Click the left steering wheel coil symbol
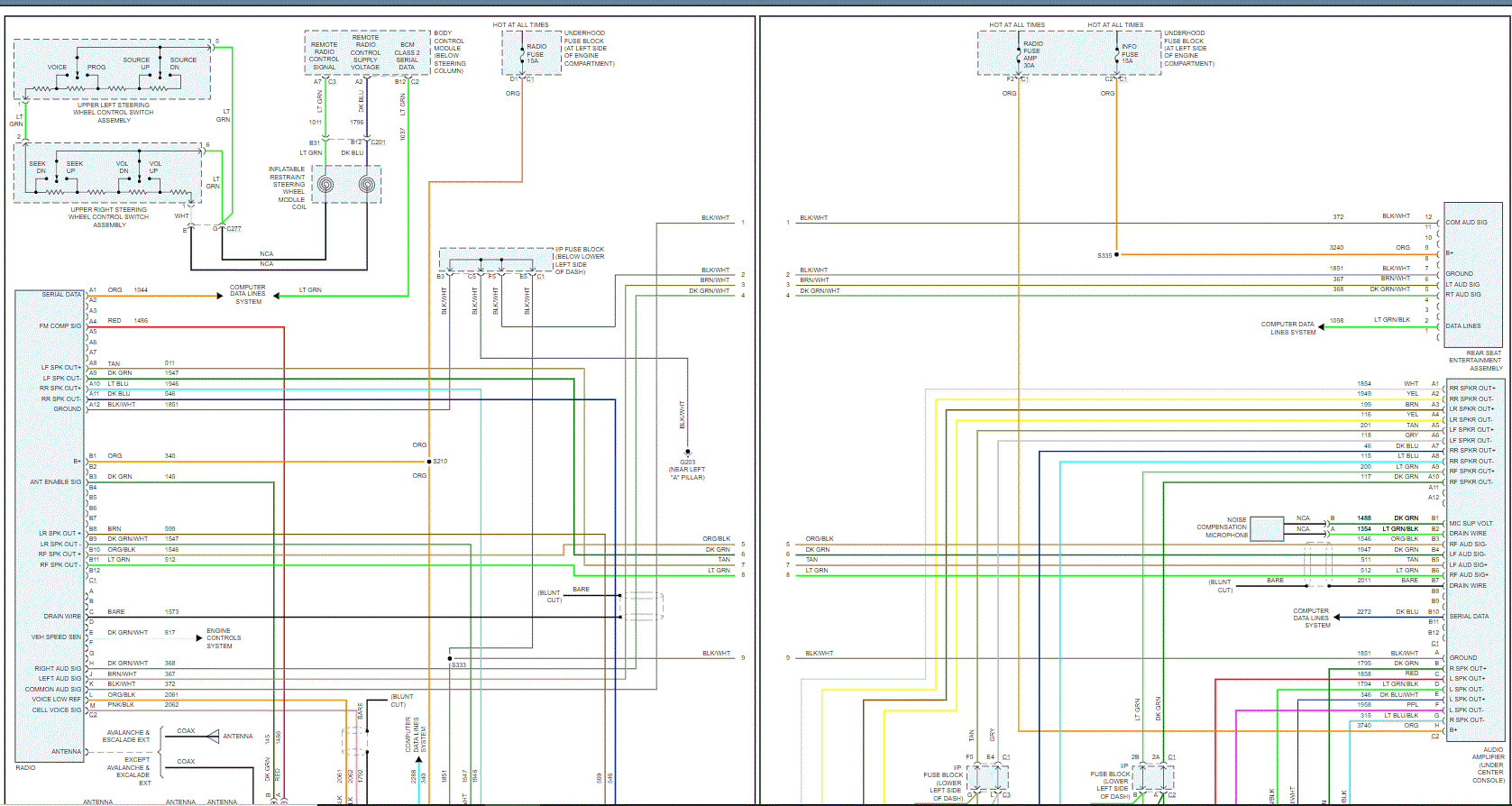Image resolution: width=1512 pixels, height=806 pixels. click(x=325, y=185)
